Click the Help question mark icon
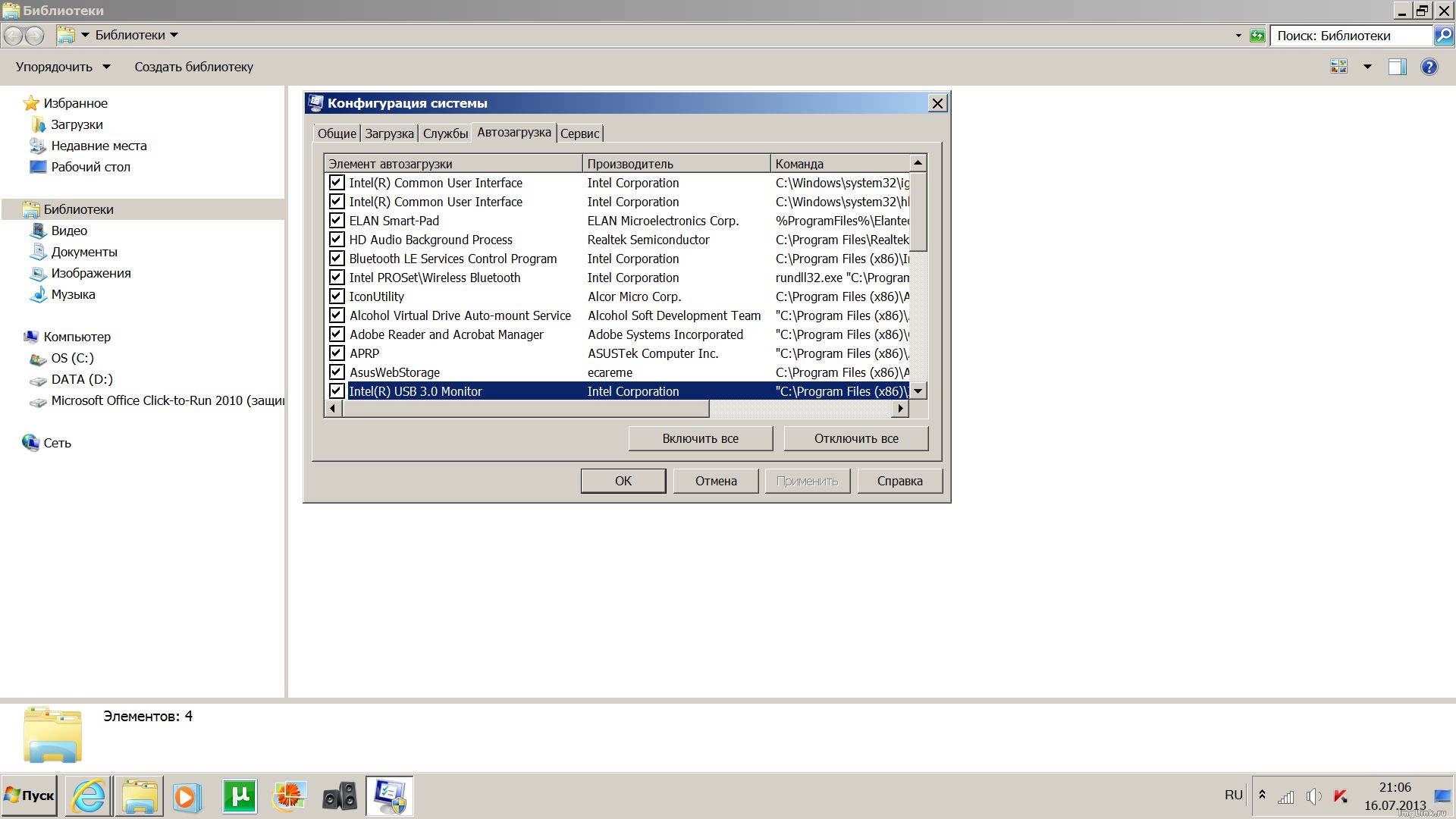Image resolution: width=1456 pixels, height=819 pixels. [1429, 67]
